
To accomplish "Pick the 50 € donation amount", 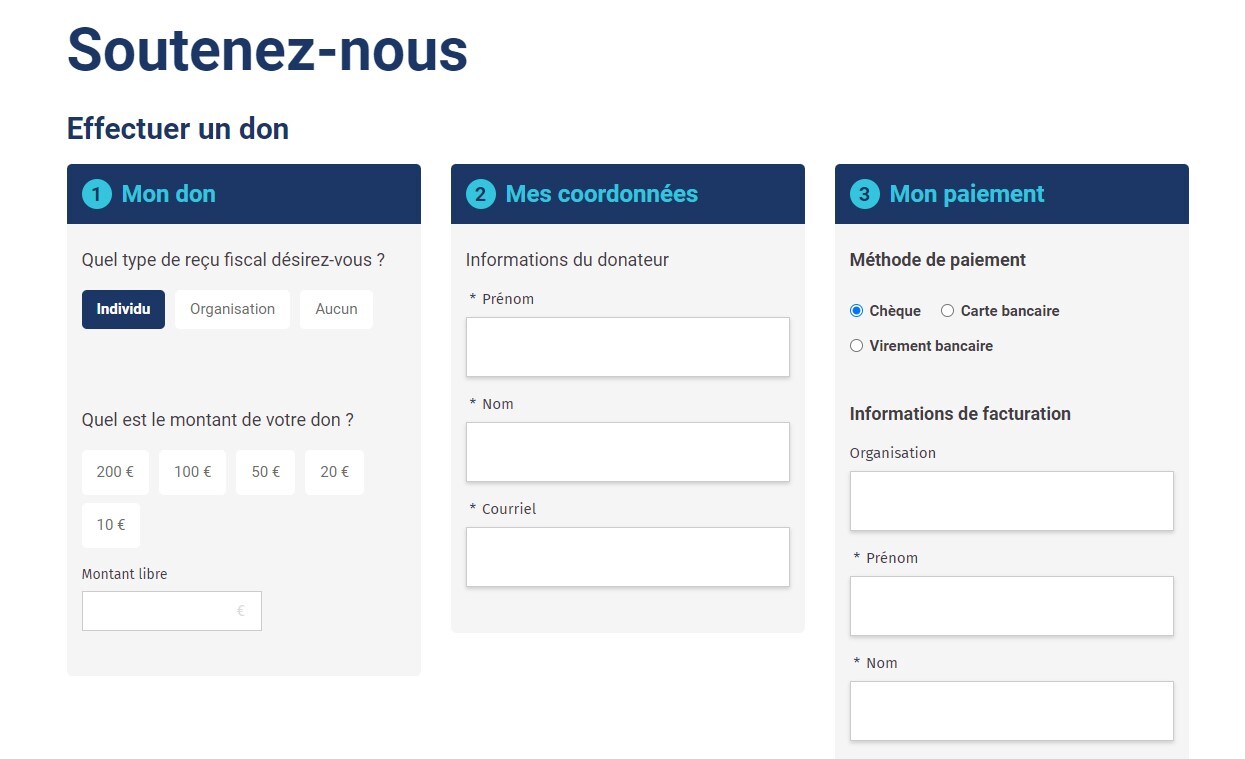I will [x=265, y=472].
